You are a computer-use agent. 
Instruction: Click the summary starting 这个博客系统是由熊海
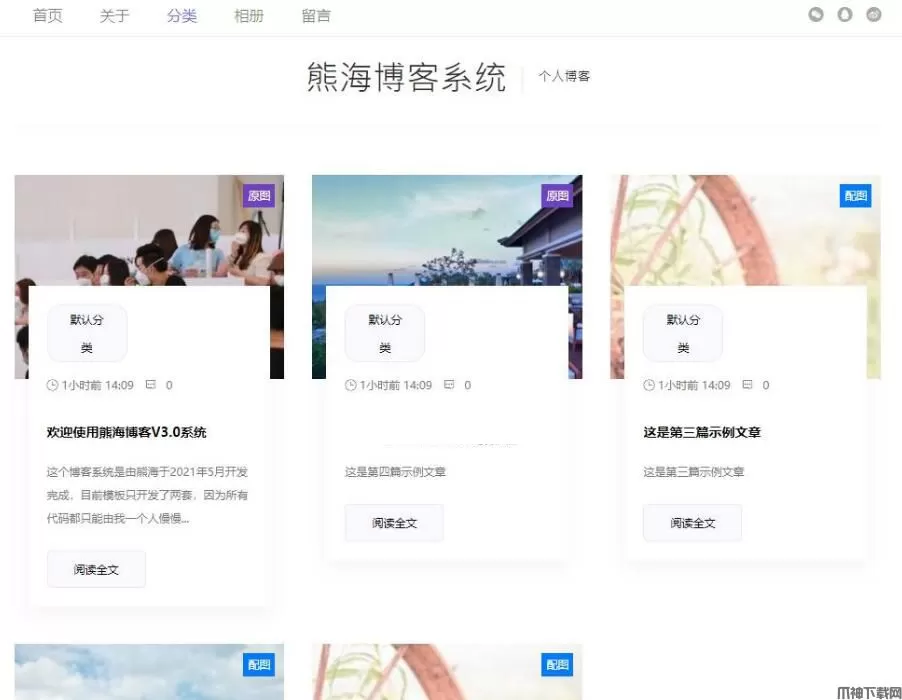[x=147, y=495]
